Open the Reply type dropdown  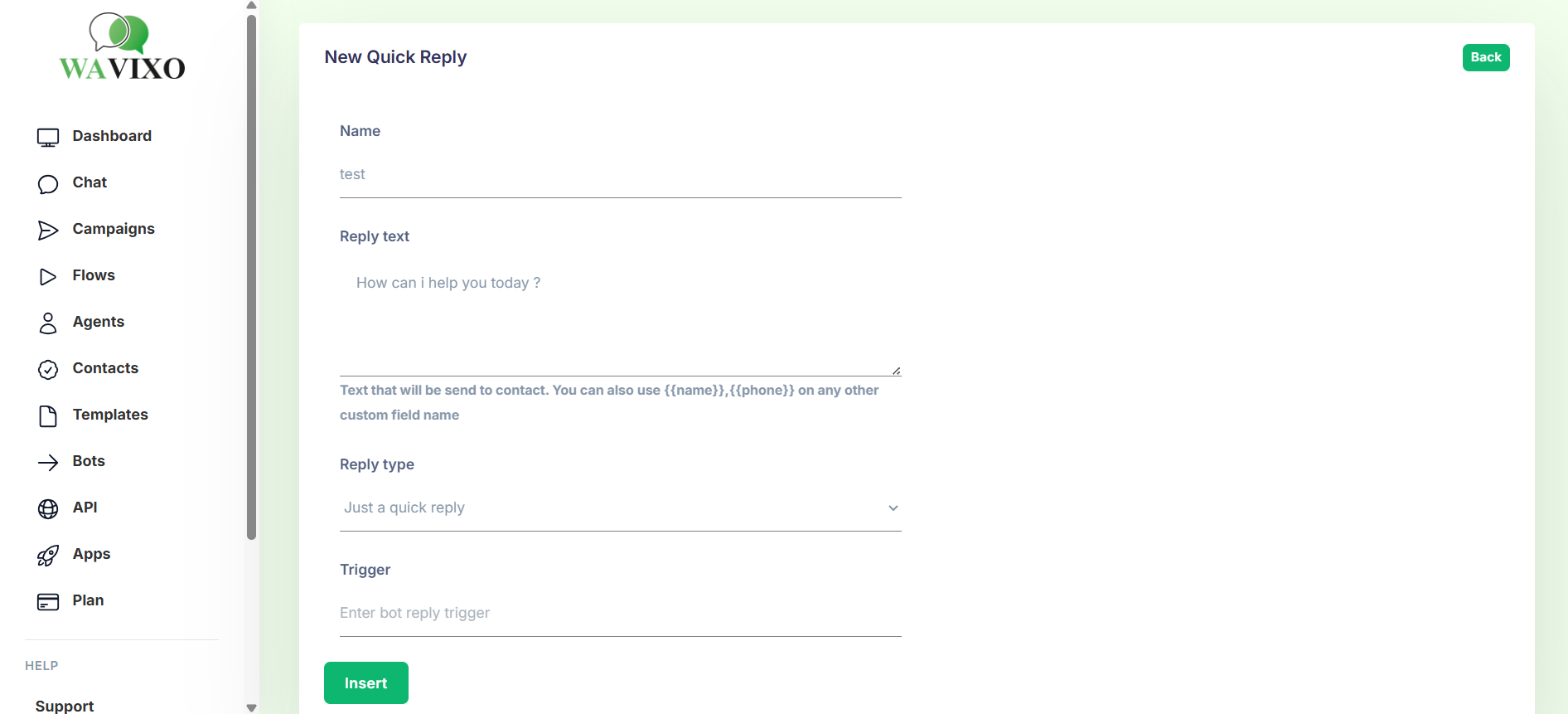pos(620,508)
